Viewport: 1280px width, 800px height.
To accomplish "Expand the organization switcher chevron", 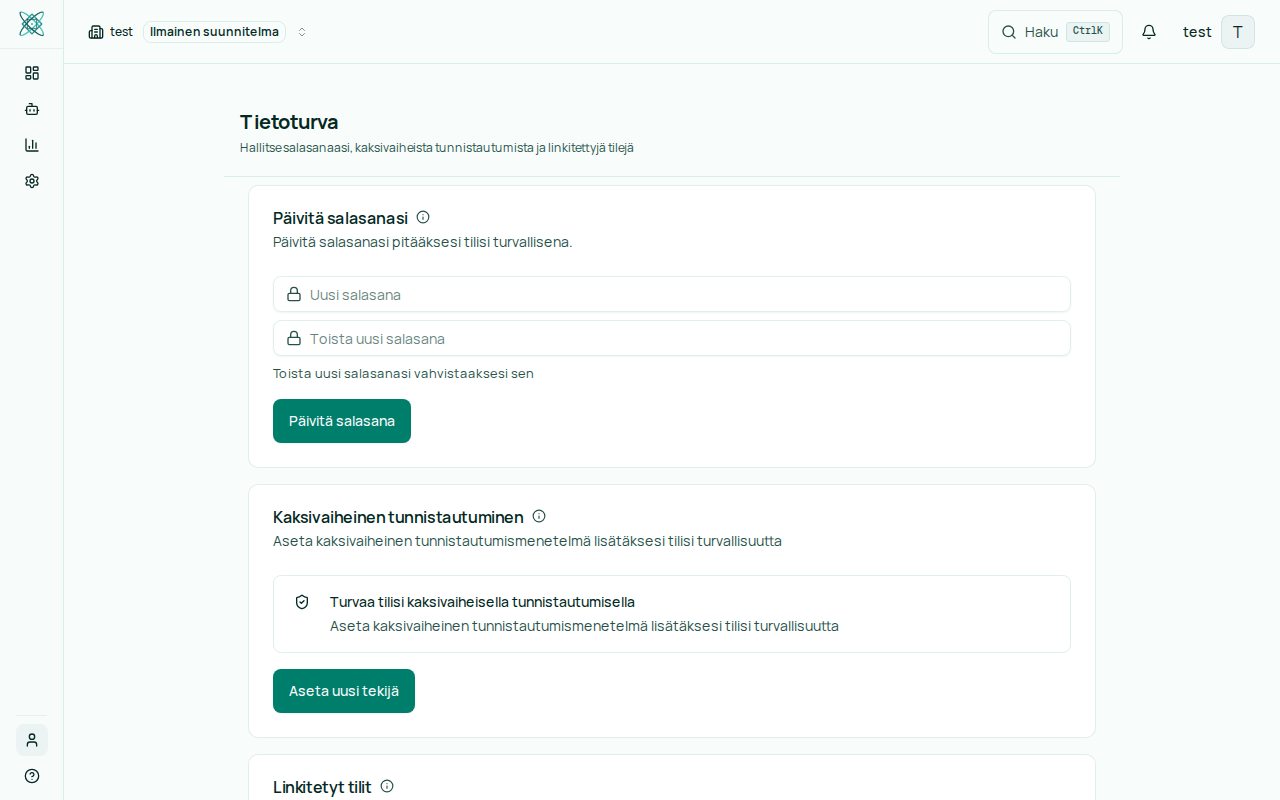I will [x=302, y=32].
